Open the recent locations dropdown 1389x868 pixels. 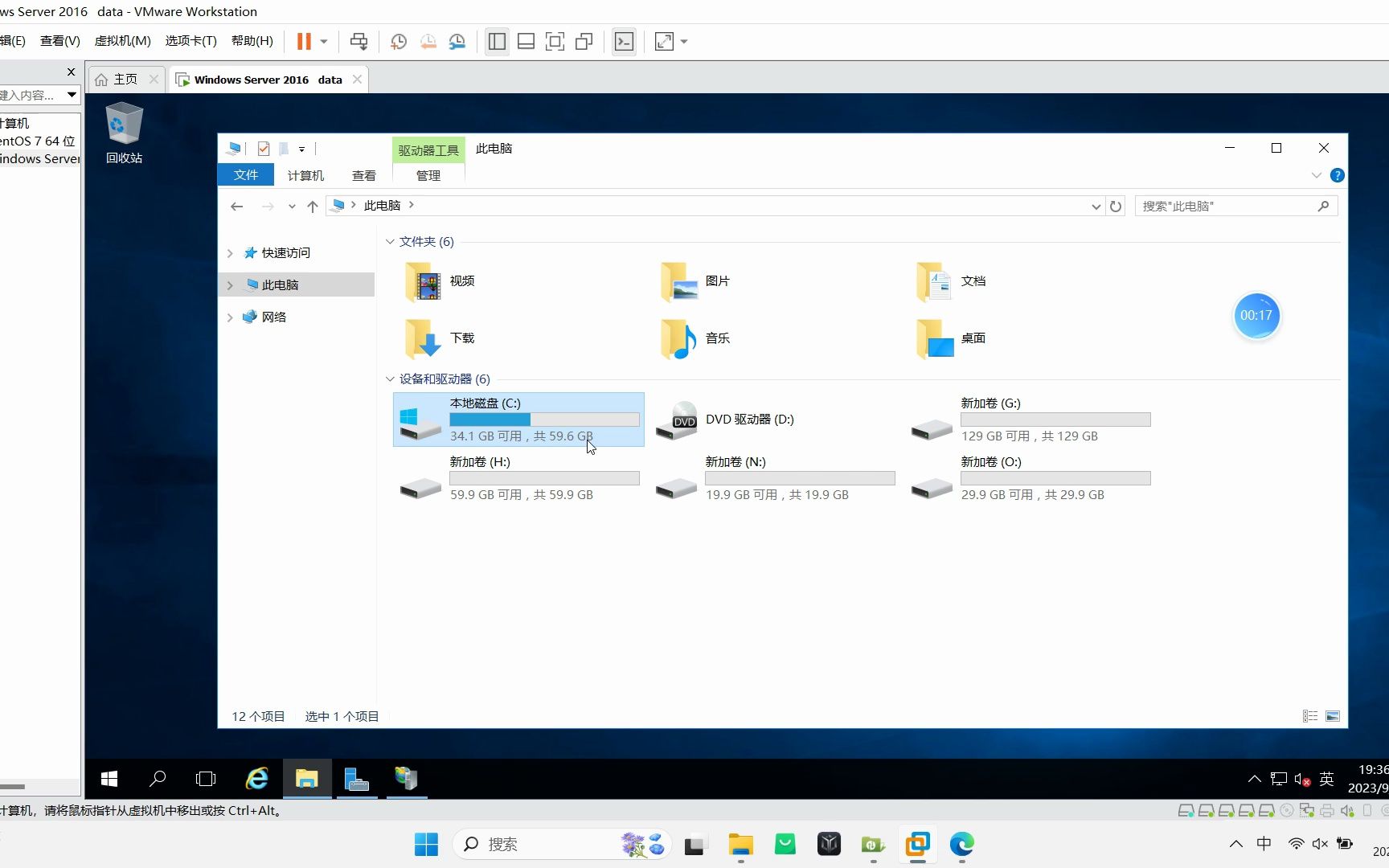coord(292,207)
